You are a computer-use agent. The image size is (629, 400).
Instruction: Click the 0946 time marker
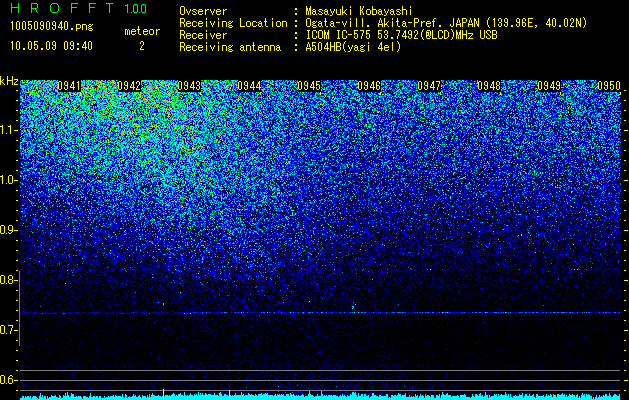(369, 86)
